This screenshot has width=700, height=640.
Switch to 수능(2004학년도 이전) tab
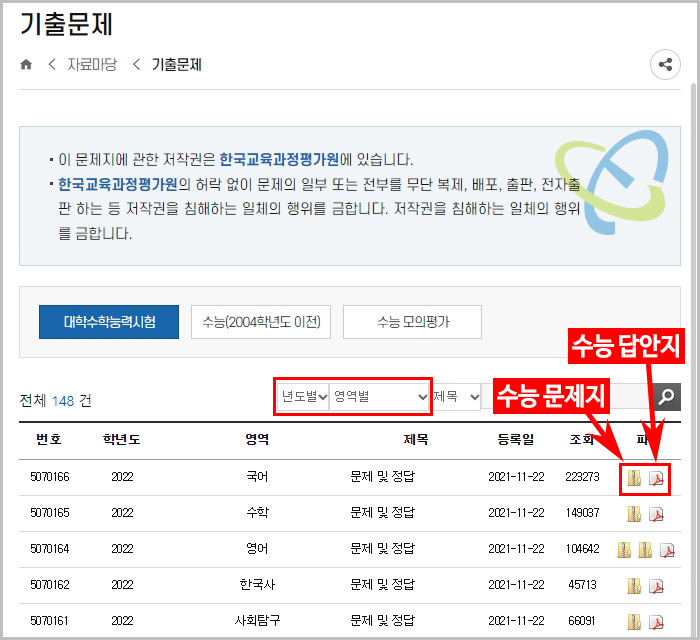point(261,322)
